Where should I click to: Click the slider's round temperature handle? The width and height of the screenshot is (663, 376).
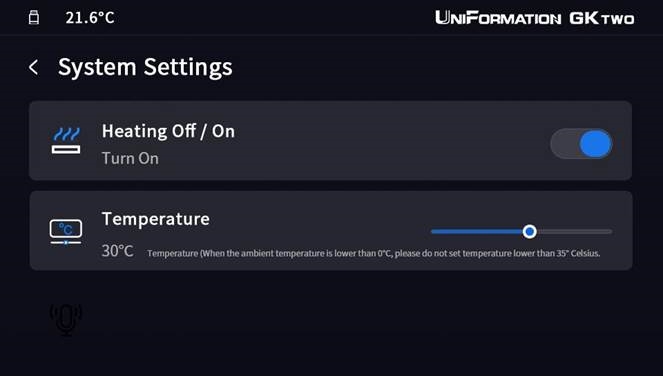click(529, 231)
